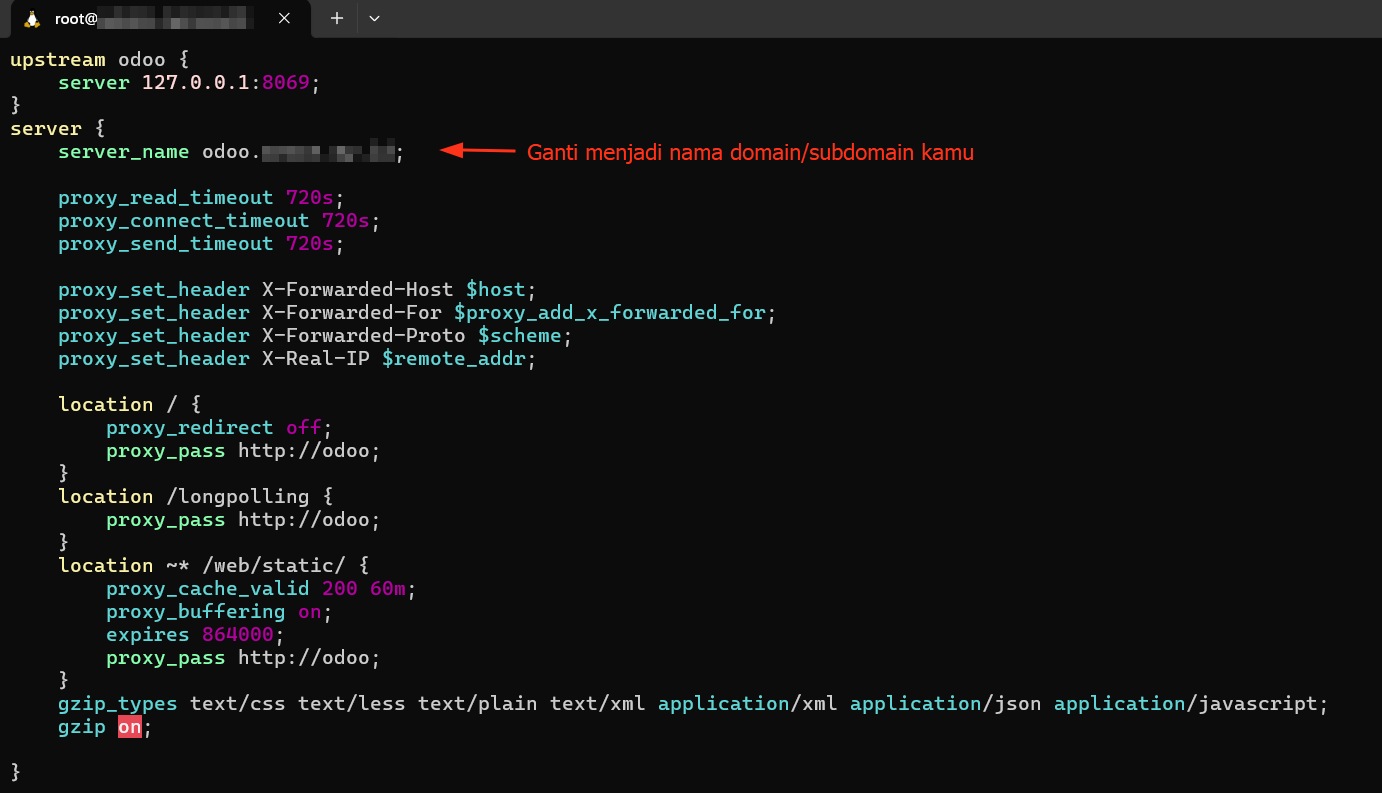1382x793 pixels.
Task: Click proxy_pass http://odoo inside location /
Action: click(242, 450)
